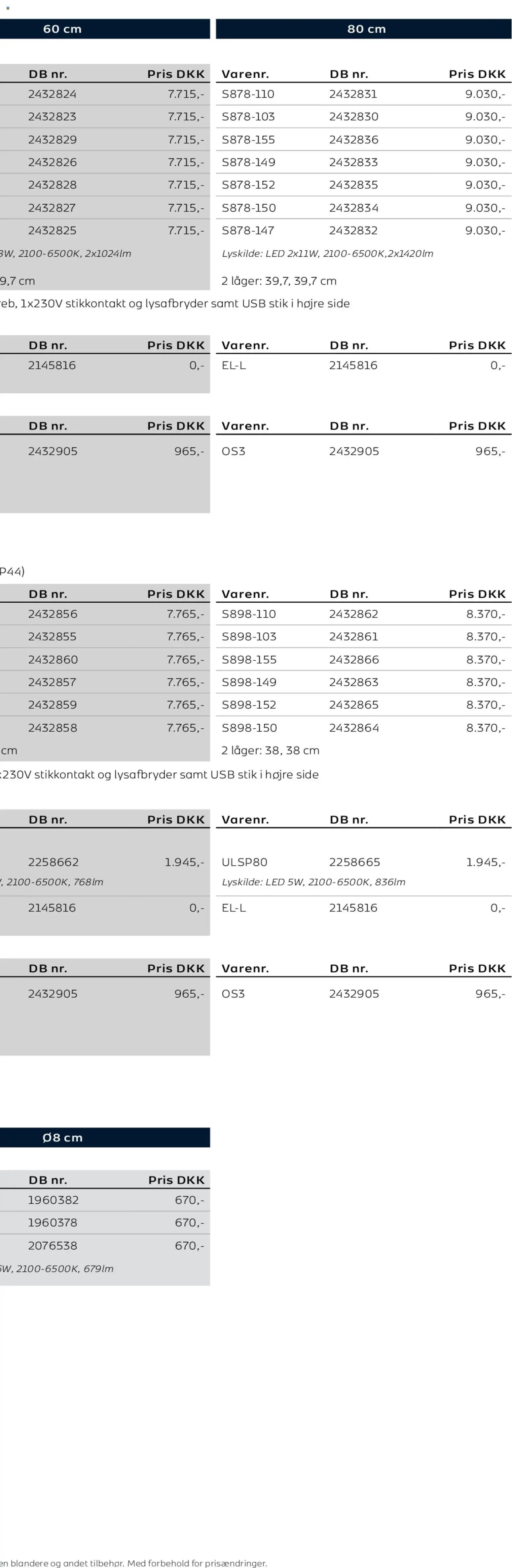This screenshot has height=1568, width=512.
Task: Select the 80 cm column header
Action: click(366, 29)
